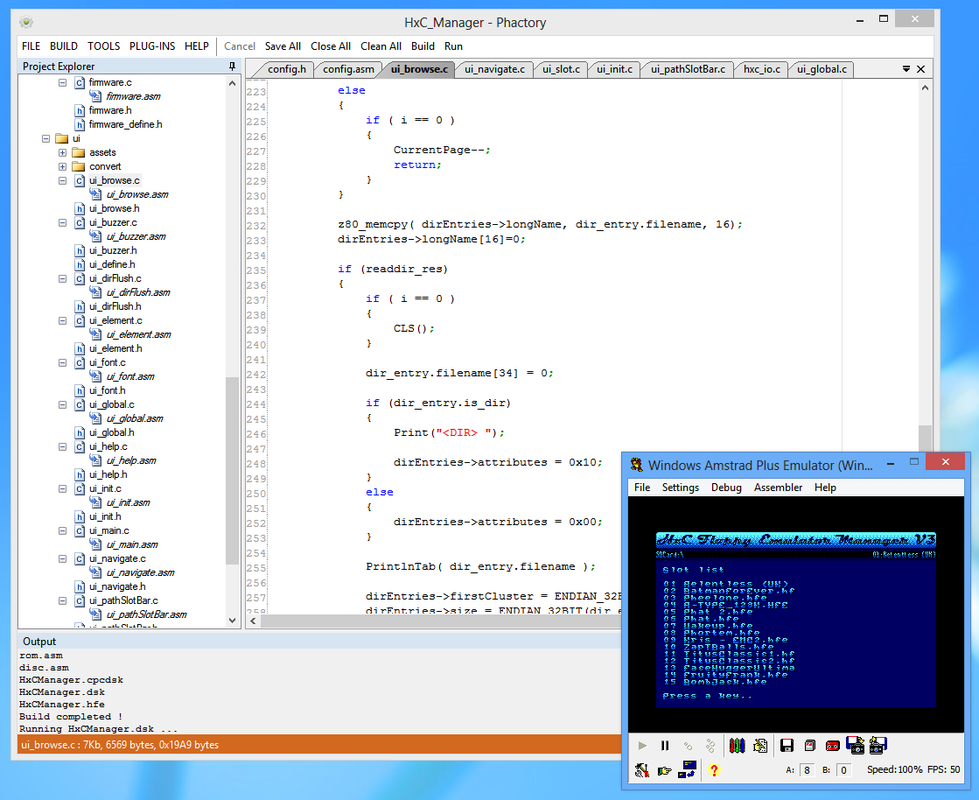Viewport: 979px width, 800px height.
Task: Collapse the ui folder node
Action: pyautogui.click(x=46, y=139)
